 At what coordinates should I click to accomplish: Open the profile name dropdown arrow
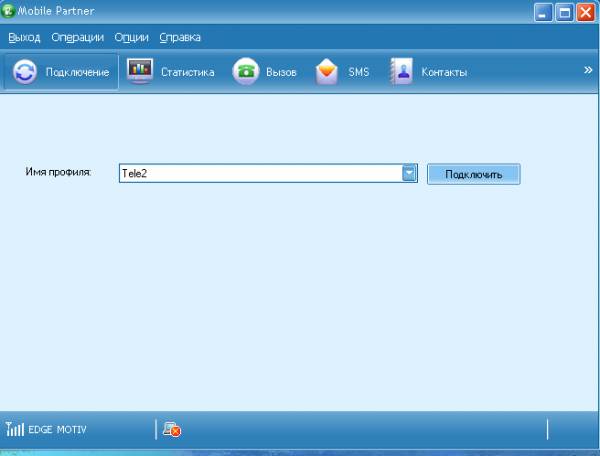click(409, 173)
